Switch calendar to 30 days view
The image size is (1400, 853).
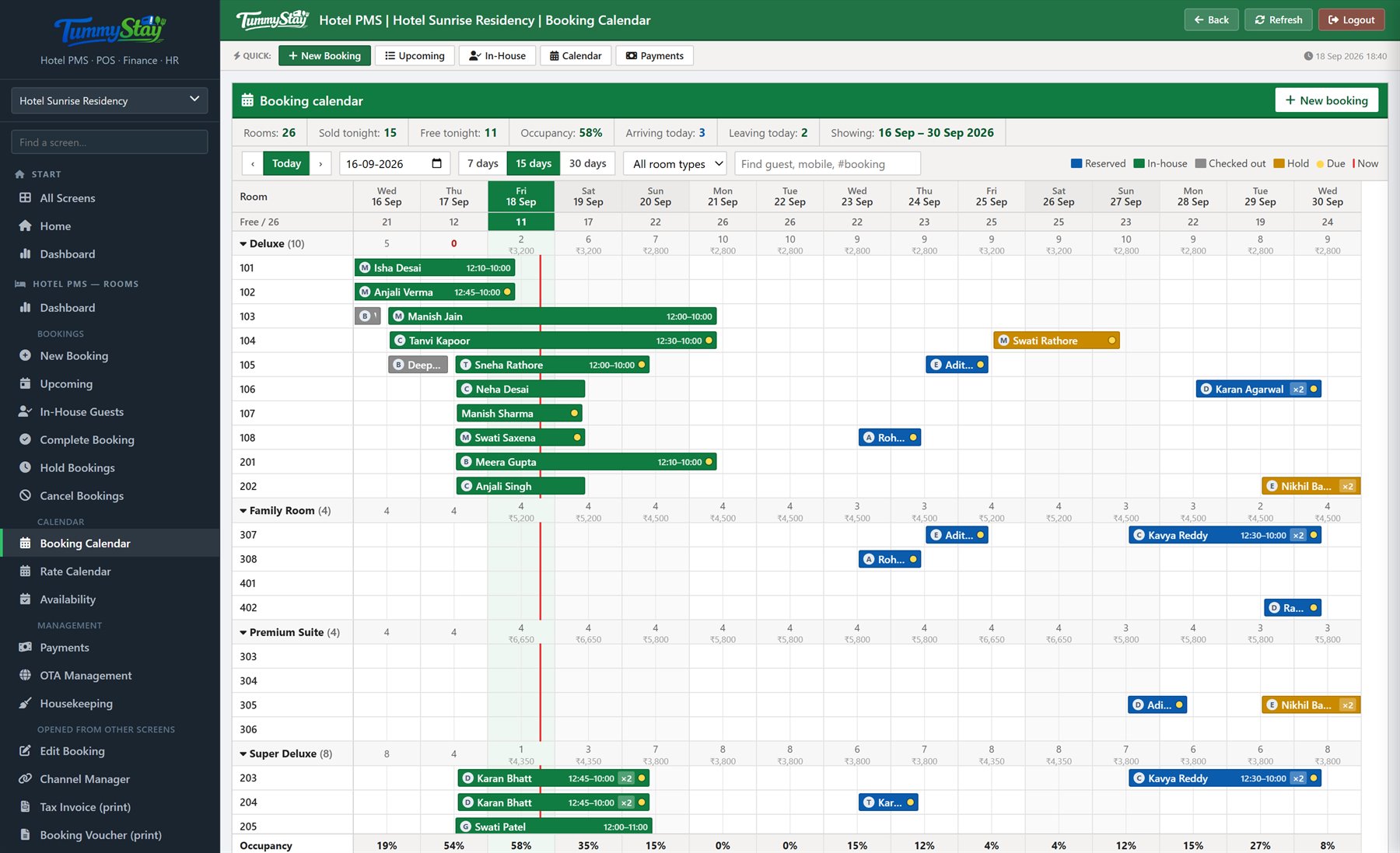pyautogui.click(x=587, y=163)
